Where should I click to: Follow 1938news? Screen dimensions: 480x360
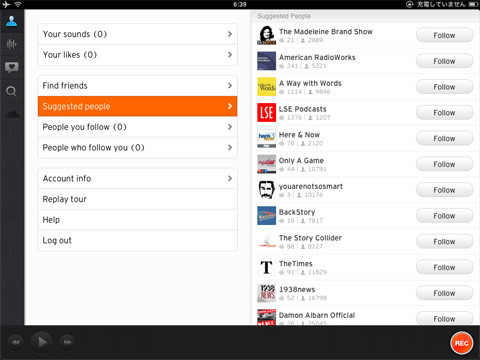(x=444, y=293)
